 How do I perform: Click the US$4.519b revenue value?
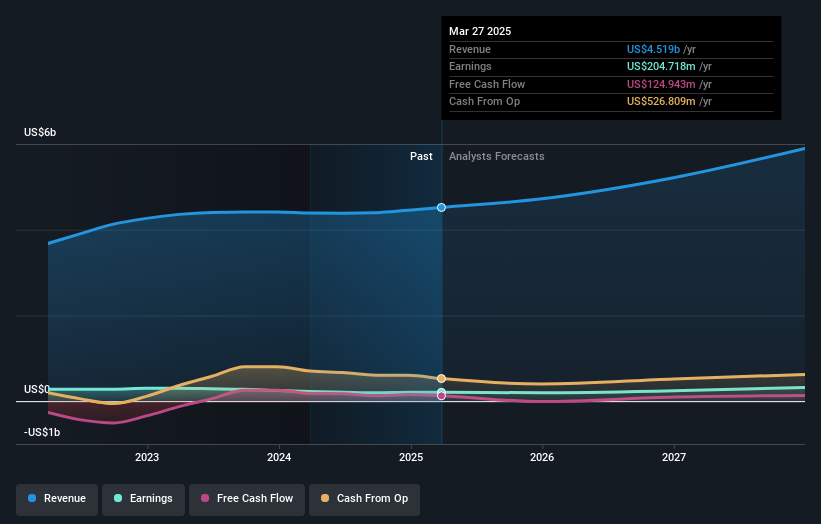(653, 49)
